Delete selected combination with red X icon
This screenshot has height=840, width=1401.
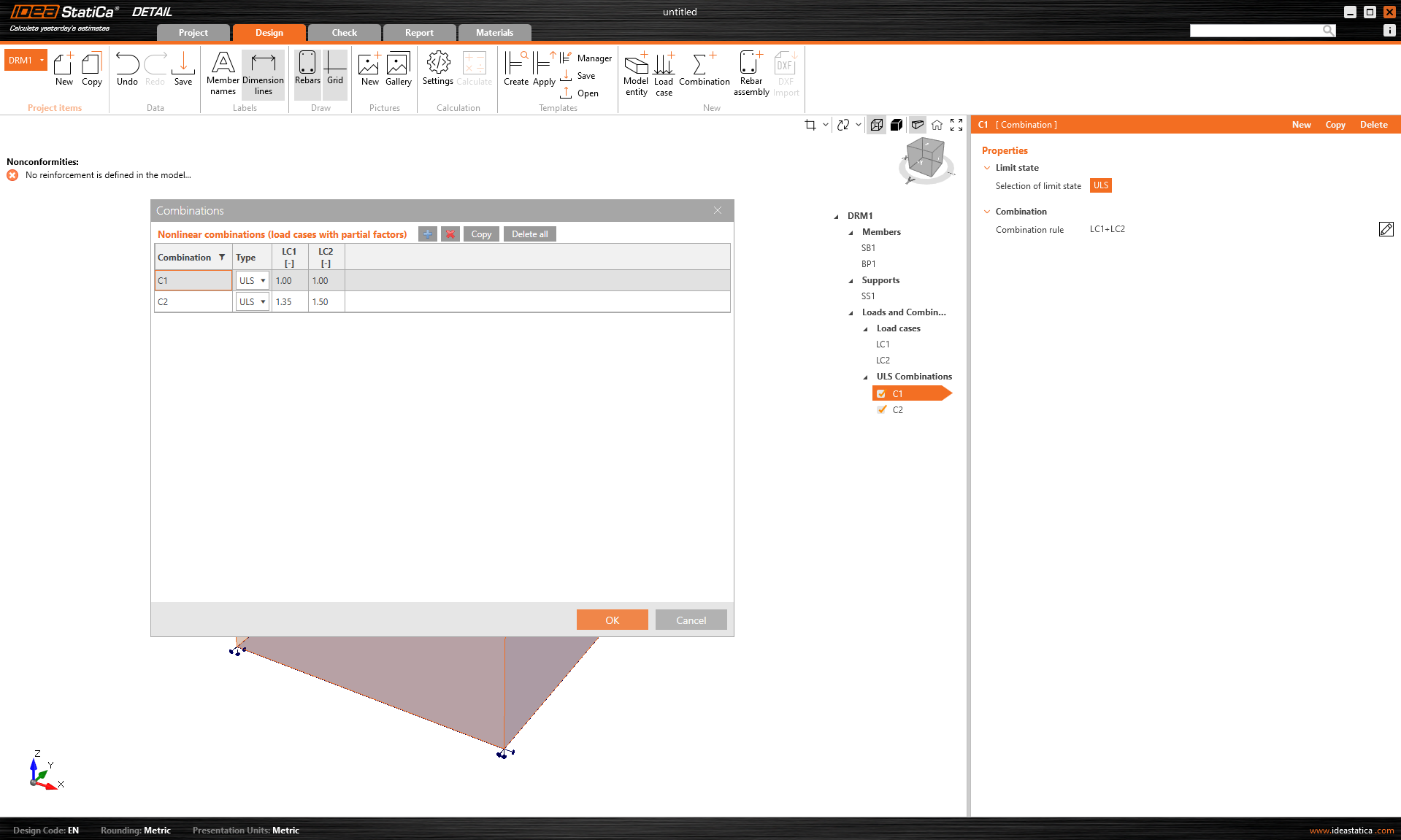450,234
